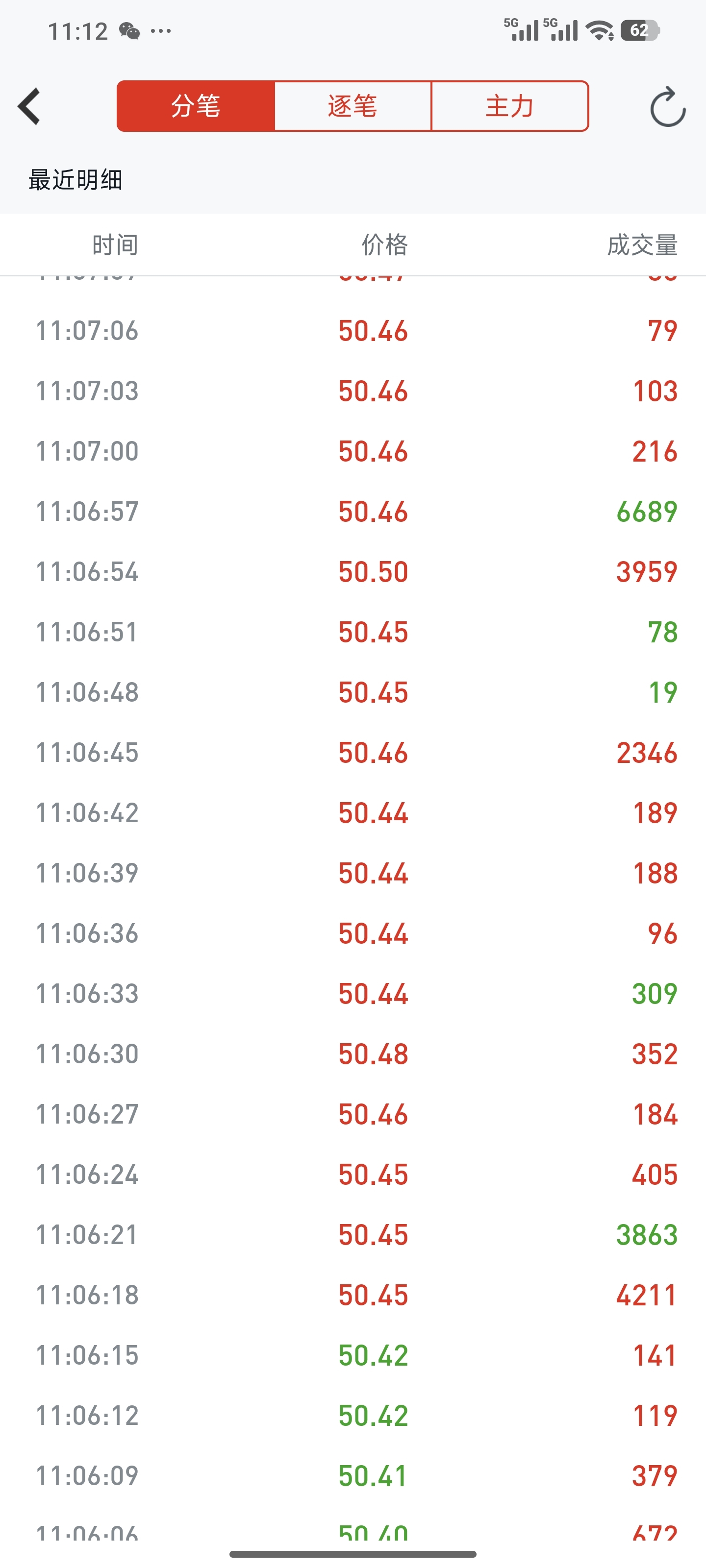Tap the 11:06:15 trade at 50.42
Image resolution: width=706 pixels, height=1568 pixels.
point(353,1355)
